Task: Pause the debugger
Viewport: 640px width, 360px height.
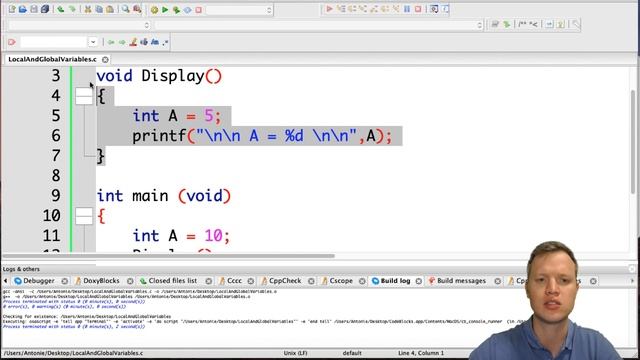Action: pyautogui.click(x=407, y=9)
